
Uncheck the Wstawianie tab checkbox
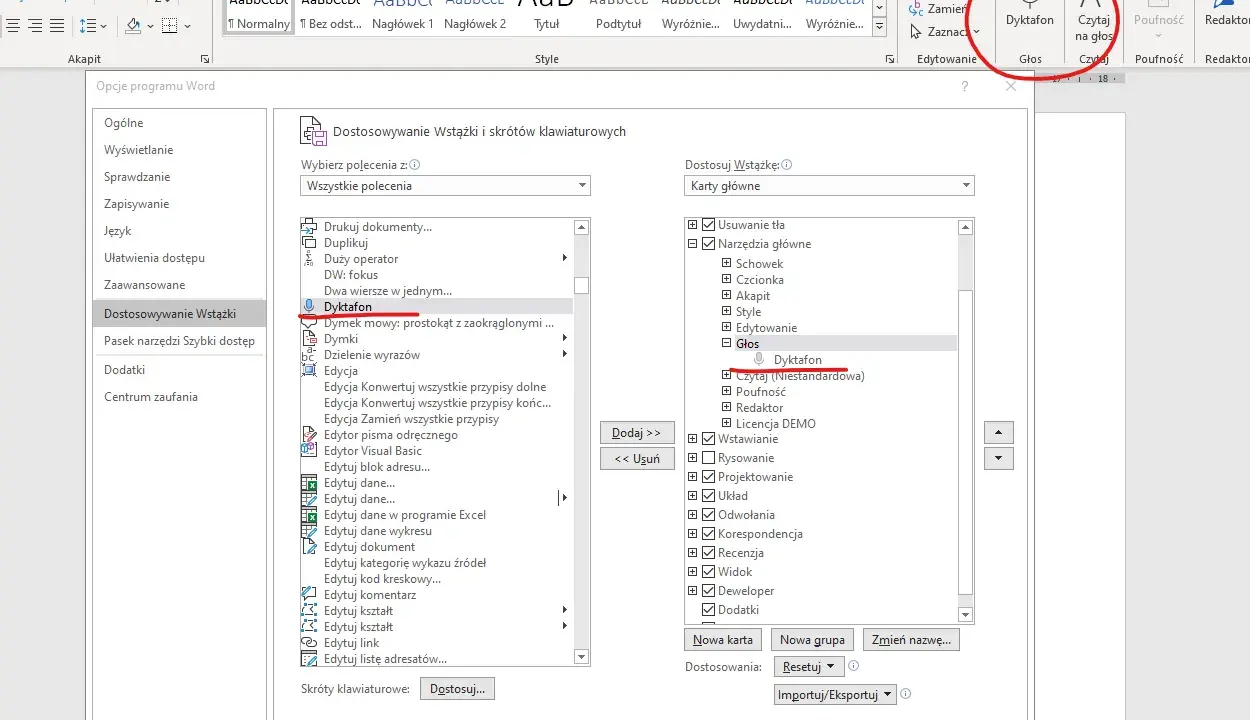tap(709, 439)
